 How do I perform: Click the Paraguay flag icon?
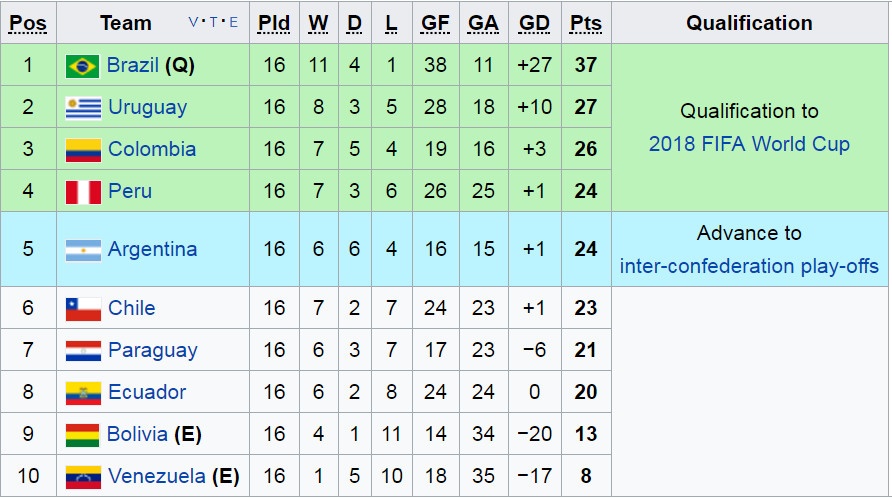[83, 351]
